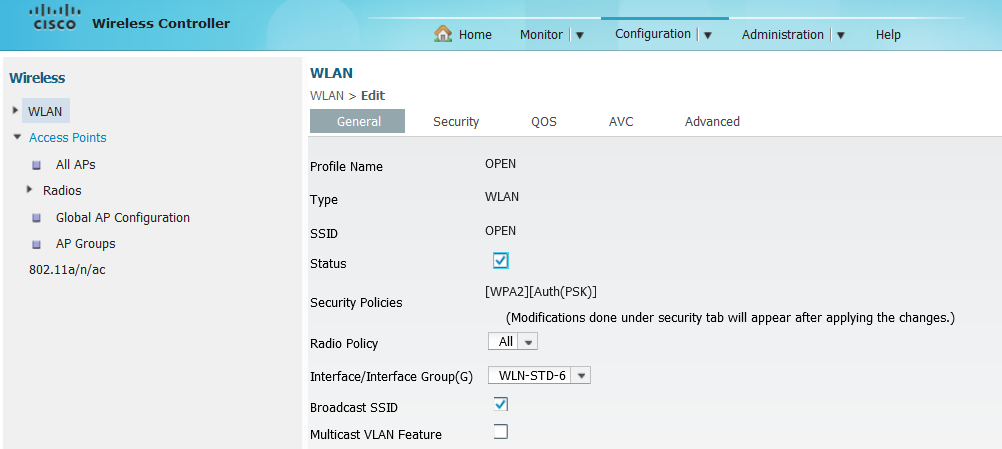Click the Home house icon
Screen dimensions: 1002x449
click(443, 34)
